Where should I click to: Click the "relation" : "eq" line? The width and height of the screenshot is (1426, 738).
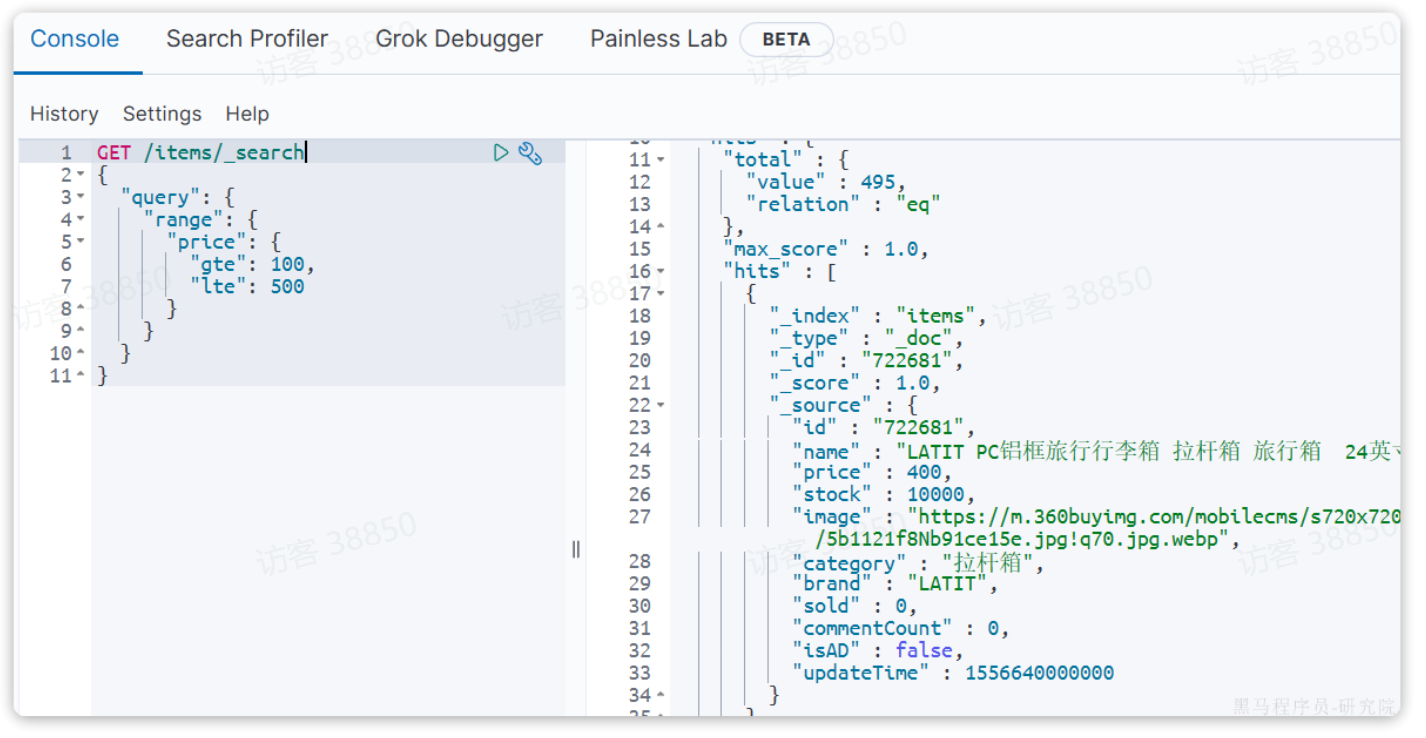tap(843, 204)
